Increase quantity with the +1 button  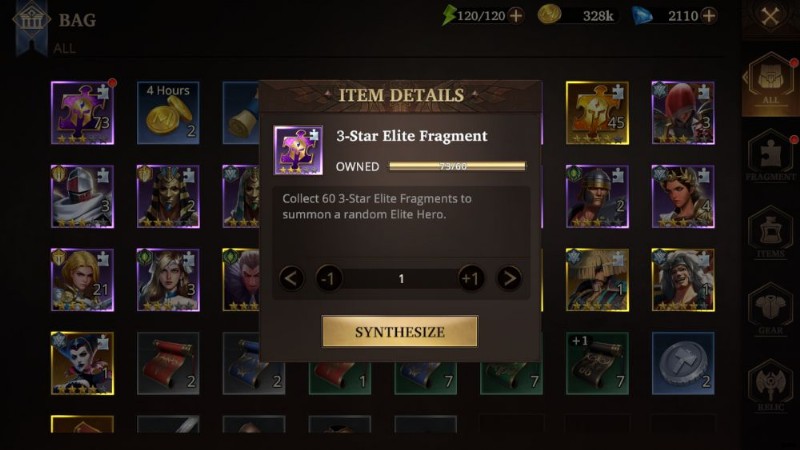click(x=470, y=279)
